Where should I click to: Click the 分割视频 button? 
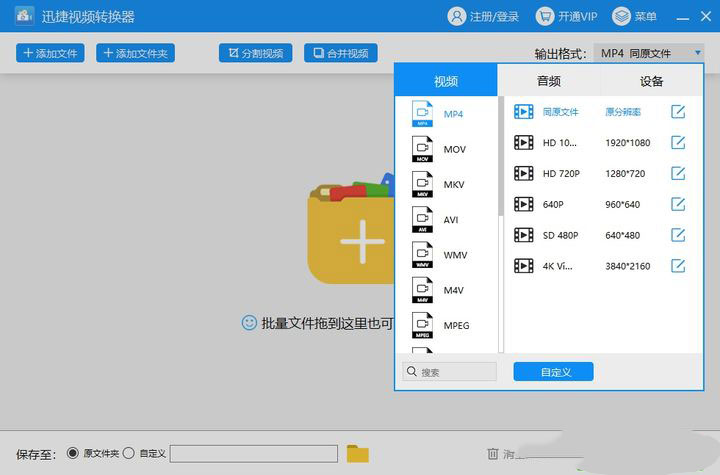pyautogui.click(x=255, y=53)
